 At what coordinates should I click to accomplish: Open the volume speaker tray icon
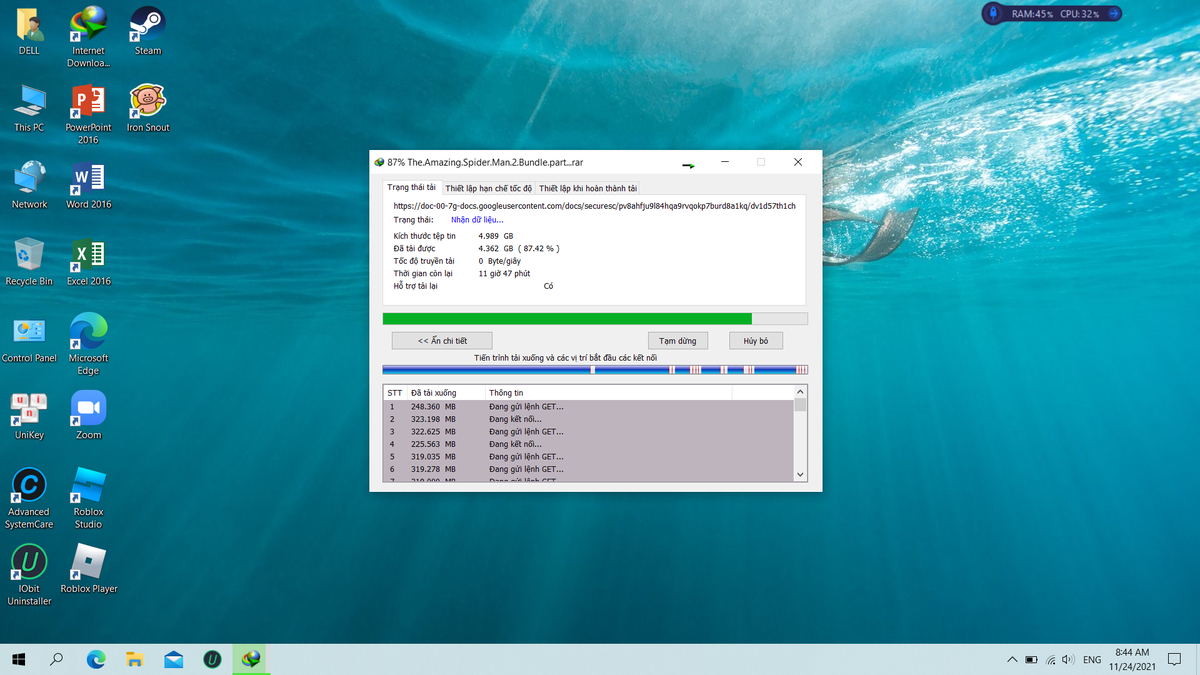pyautogui.click(x=1068, y=660)
